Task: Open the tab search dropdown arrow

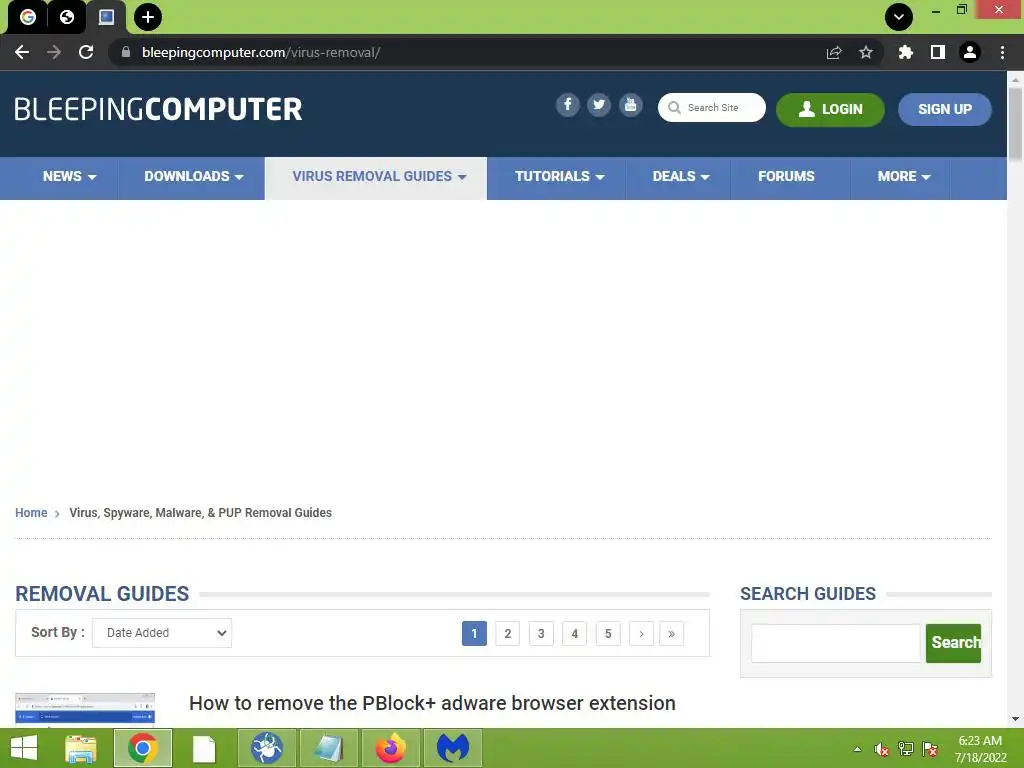Action: (899, 17)
